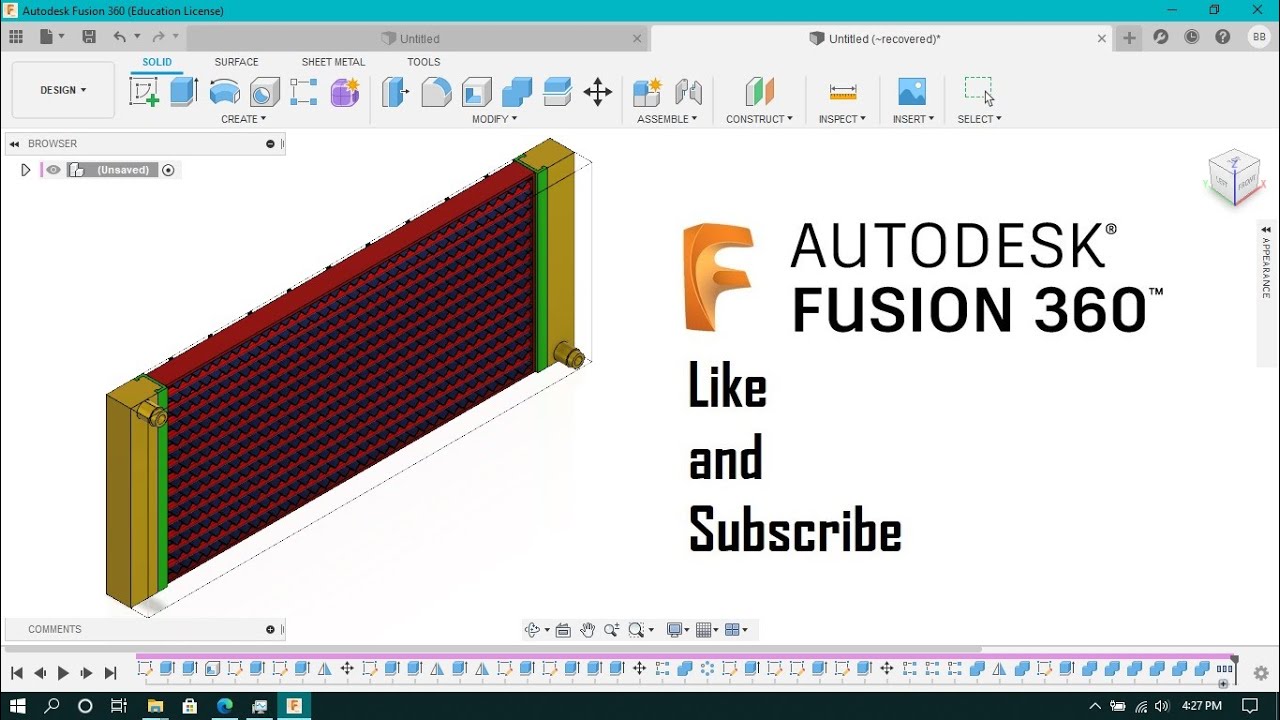Viewport: 1280px width, 720px height.
Task: Select the Midplane construct tool
Action: pos(760,92)
